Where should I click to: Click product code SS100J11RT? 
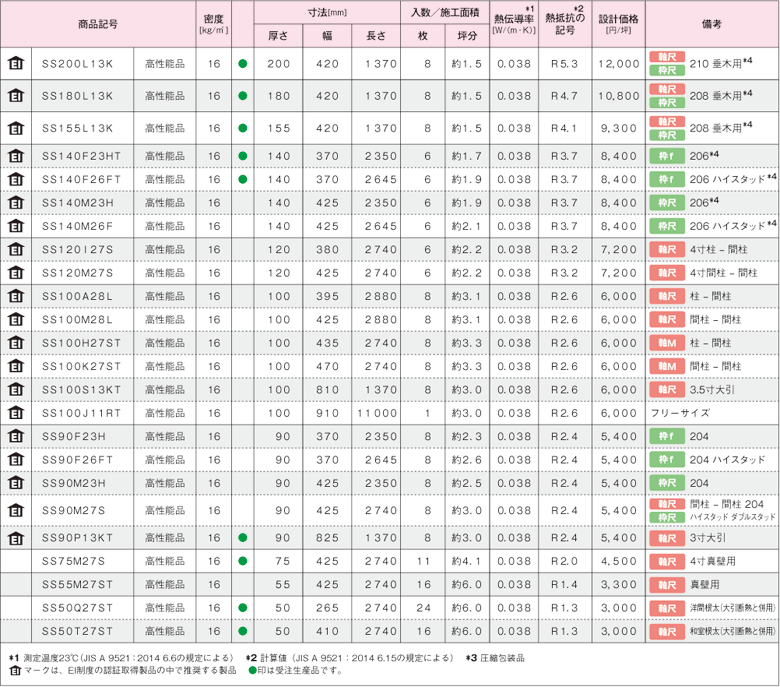[81, 412]
